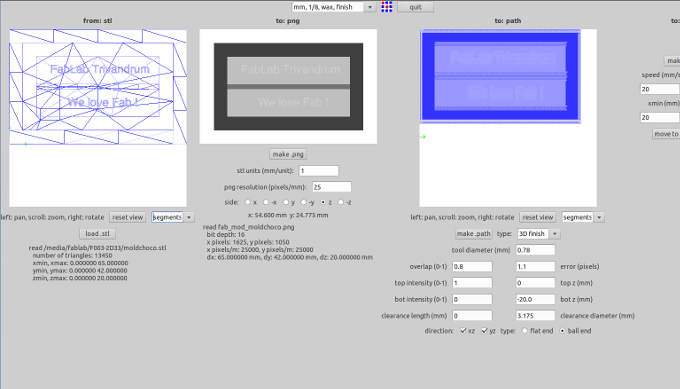
Task: Edit the overlap (0-1) field
Action: coord(472,267)
